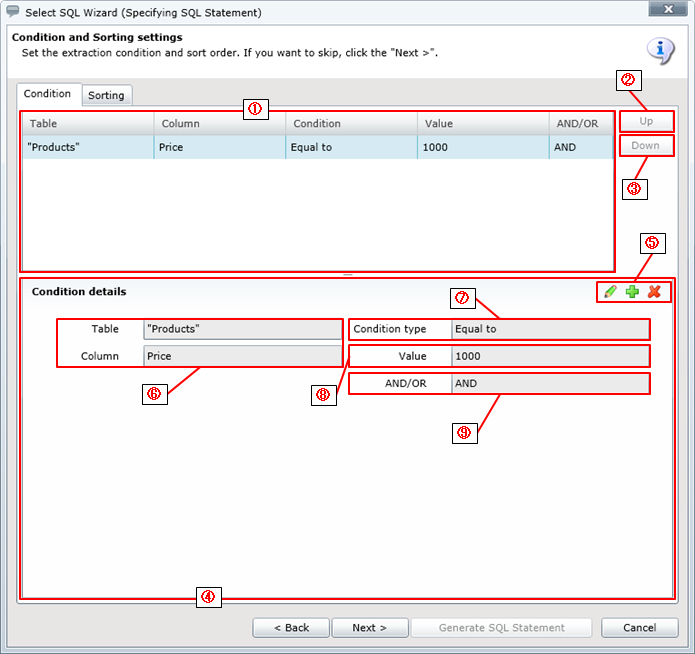
Task: Click the Table field in Condition details
Action: 242,329
